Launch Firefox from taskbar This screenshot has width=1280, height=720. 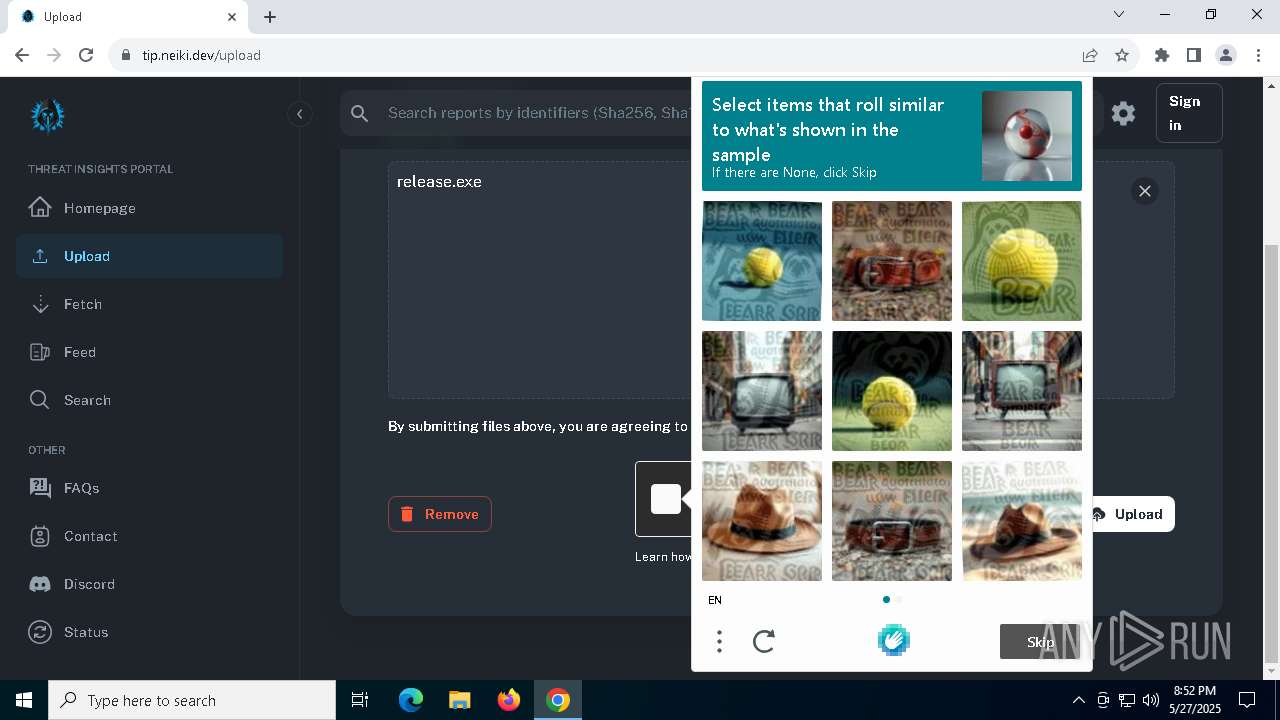[509, 700]
